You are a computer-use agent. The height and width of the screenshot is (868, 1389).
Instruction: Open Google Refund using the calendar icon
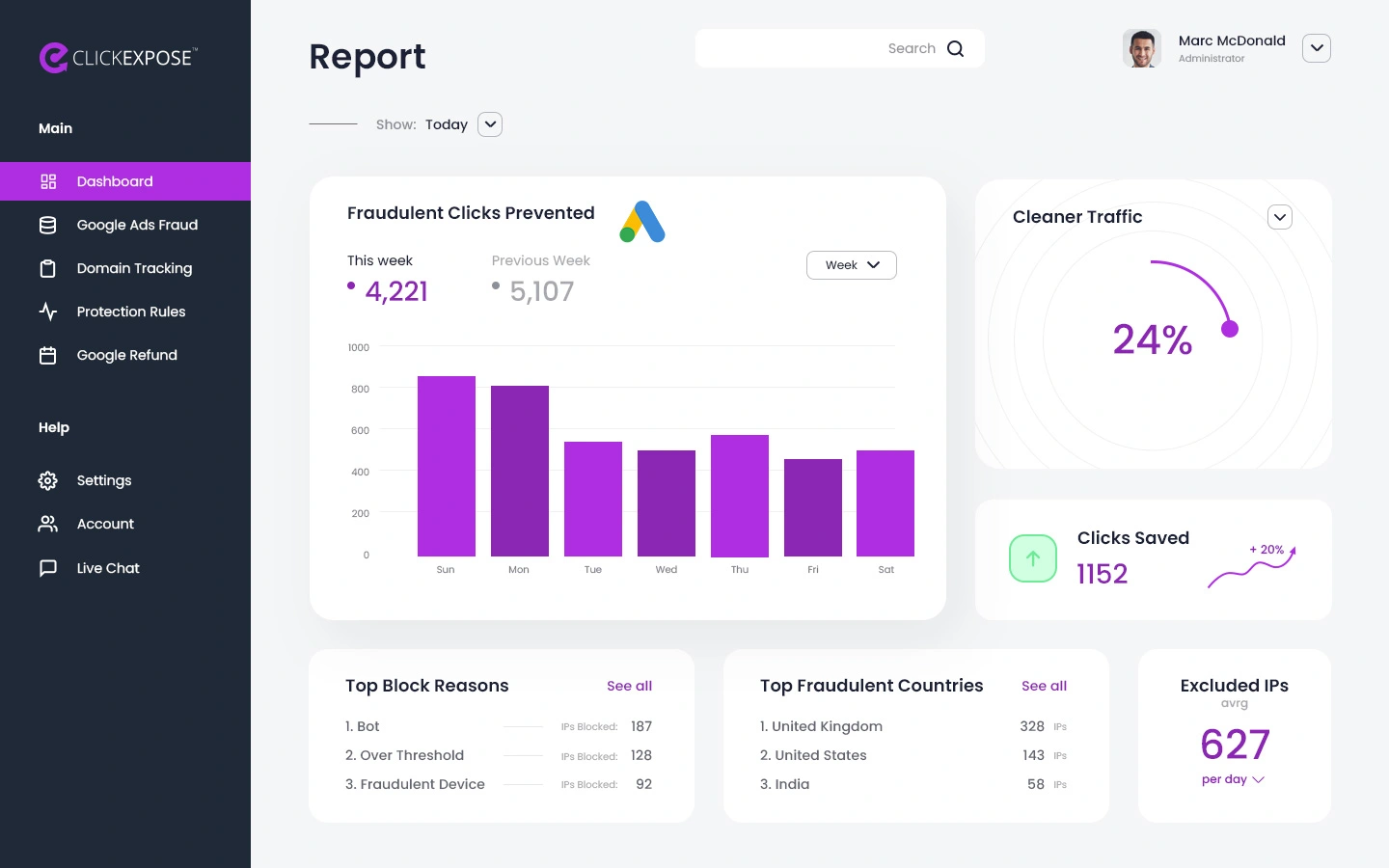48,355
